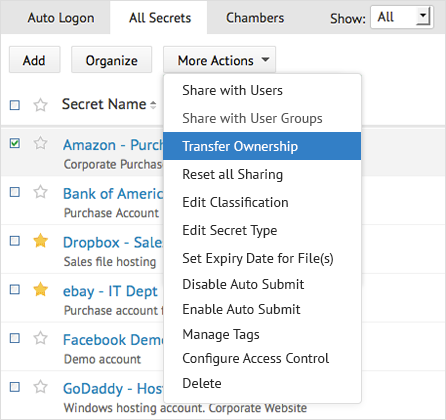This screenshot has width=446, height=420.
Task: Click the header favorites star icon
Action: pos(41,105)
